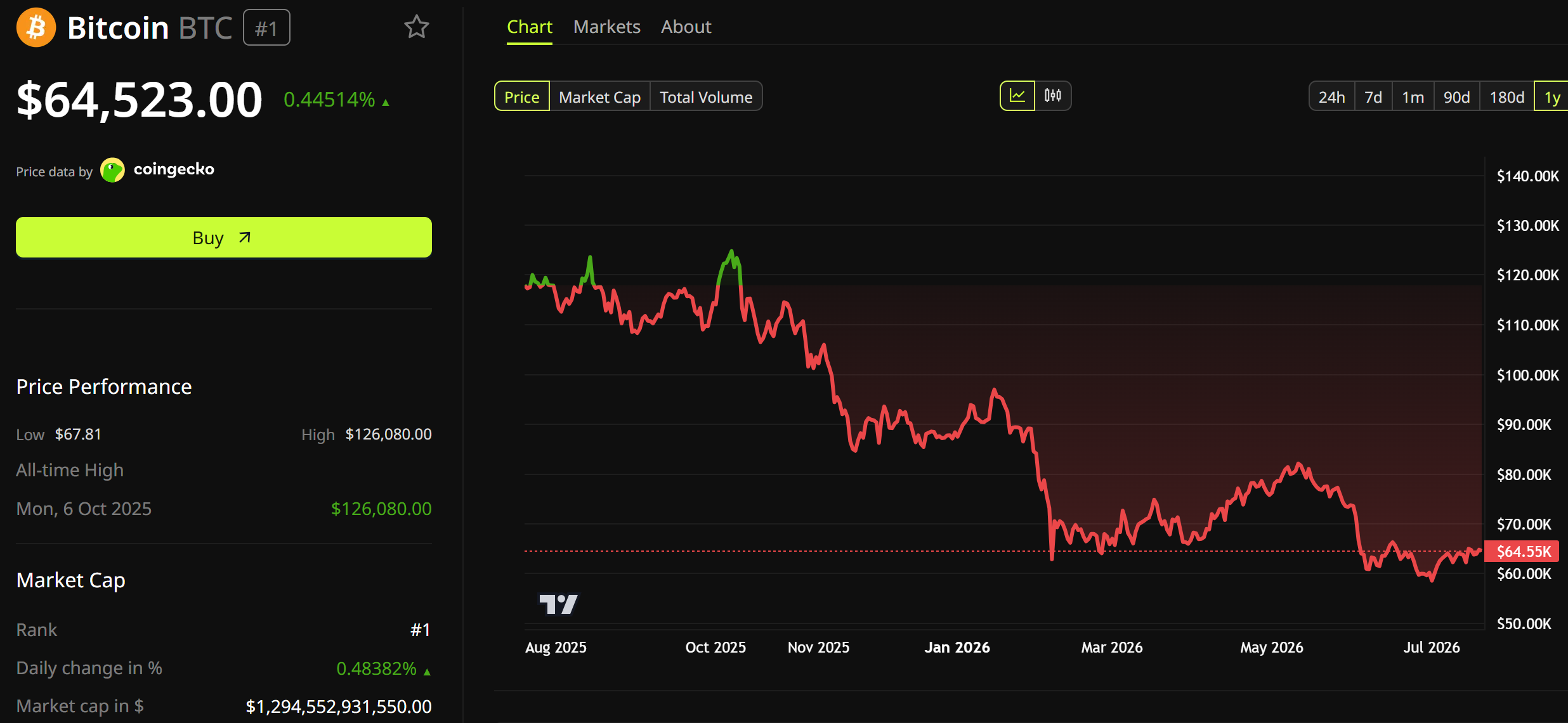Set chart range to 24h
Image resolution: width=1568 pixels, height=723 pixels.
[x=1331, y=96]
